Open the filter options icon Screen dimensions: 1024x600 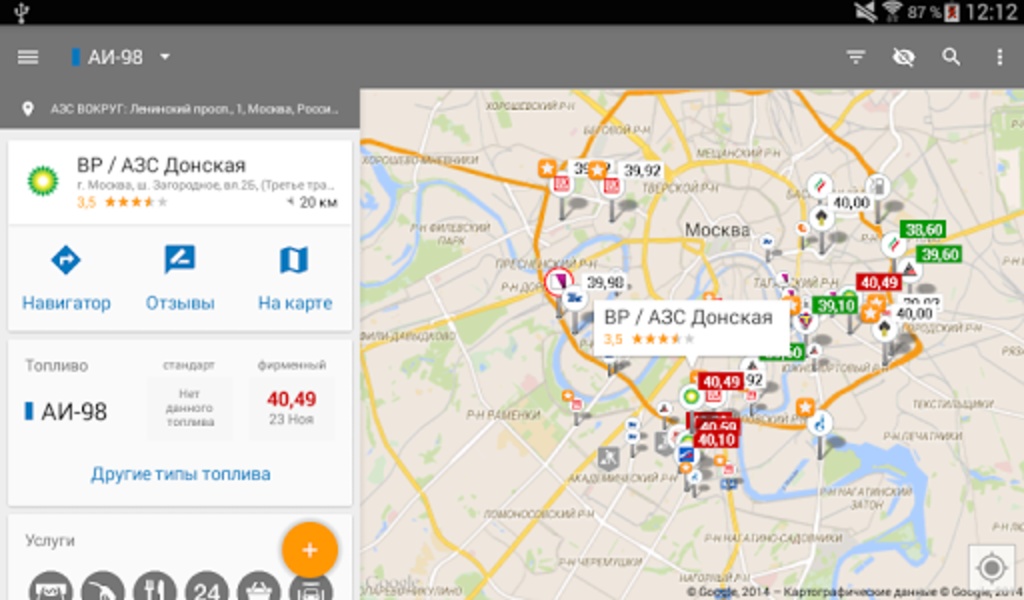856,57
